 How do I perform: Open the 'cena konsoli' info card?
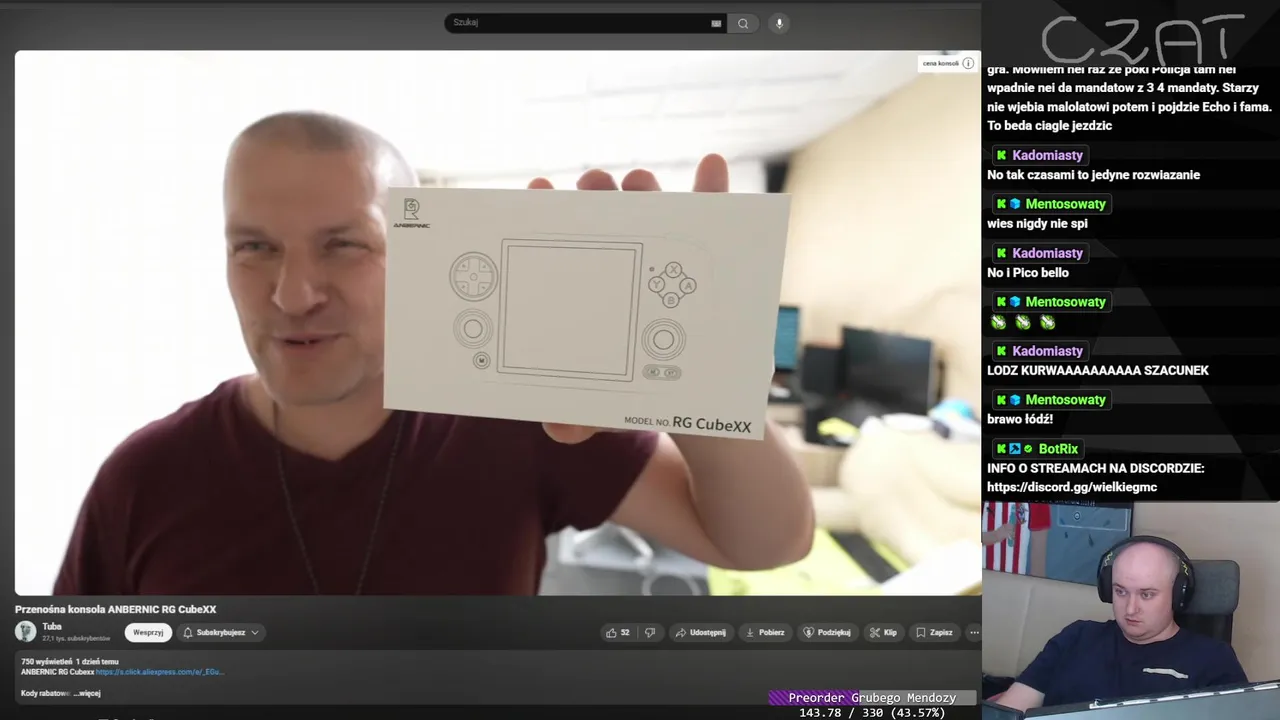pyautogui.click(x=947, y=63)
